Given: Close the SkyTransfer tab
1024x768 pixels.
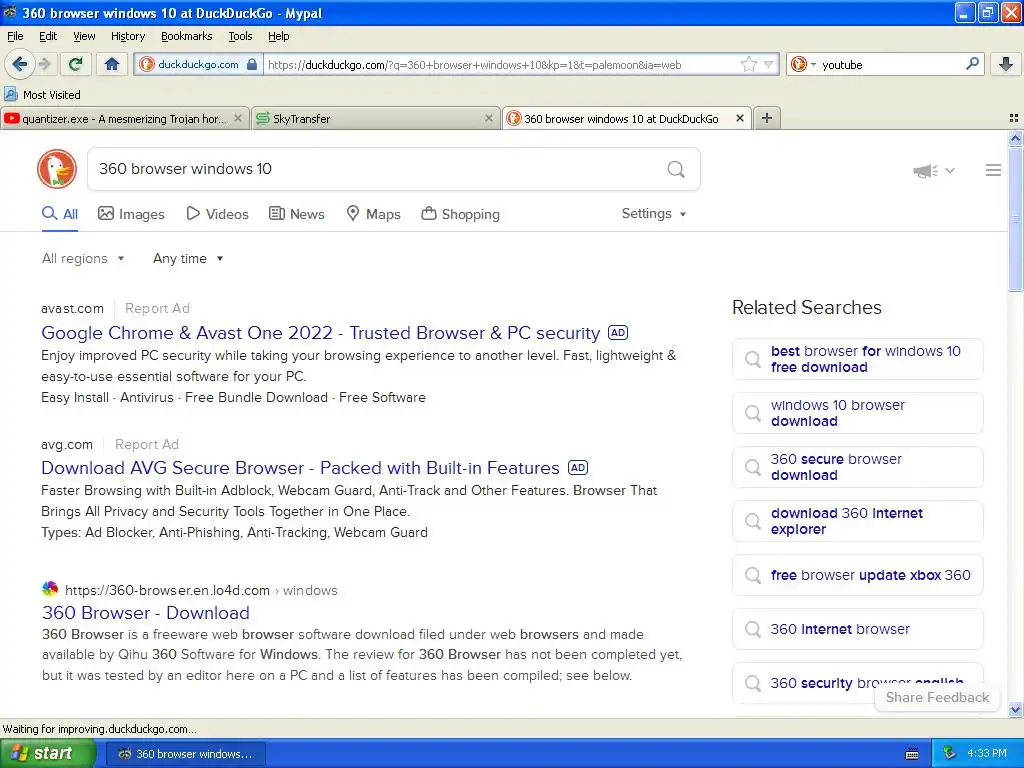Looking at the screenshot, I should (488, 118).
